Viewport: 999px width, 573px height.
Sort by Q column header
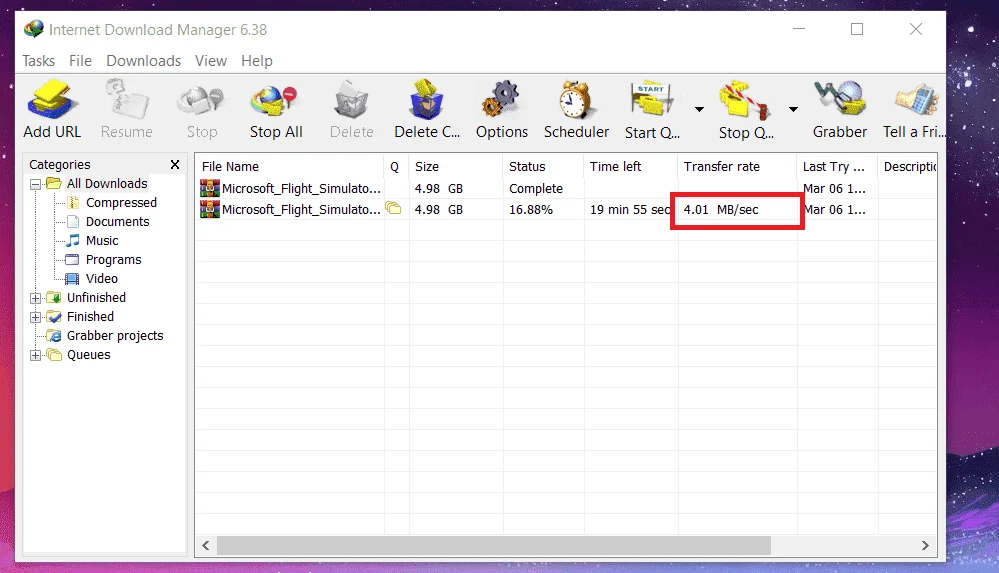396,166
